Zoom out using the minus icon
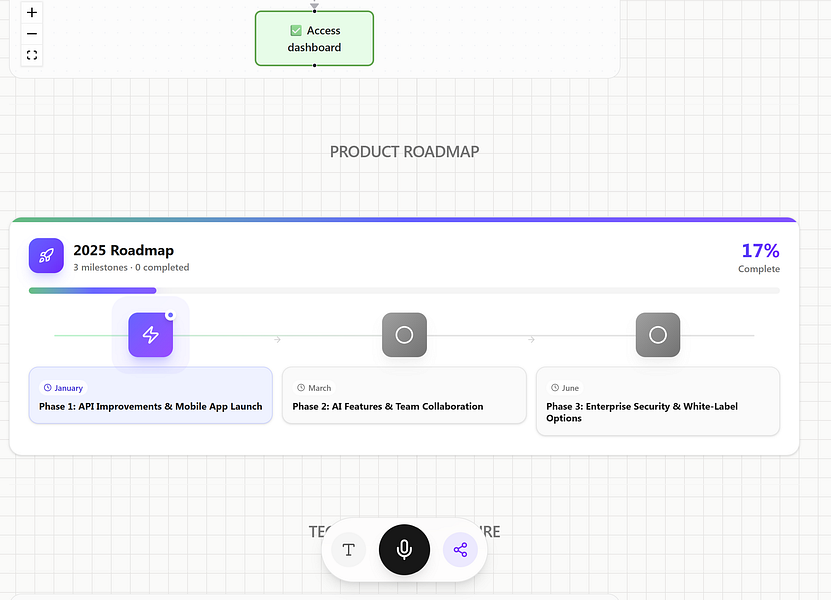The image size is (831, 600). pyautogui.click(x=31, y=33)
